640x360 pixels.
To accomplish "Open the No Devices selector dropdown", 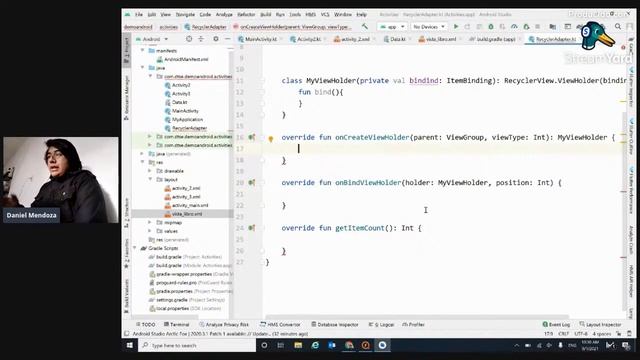I will (429, 27).
